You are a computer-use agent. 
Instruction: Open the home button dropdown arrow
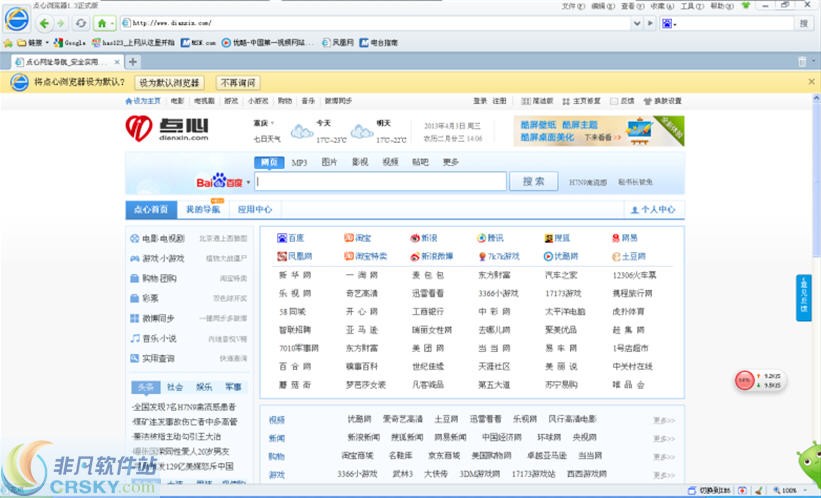click(x=112, y=23)
